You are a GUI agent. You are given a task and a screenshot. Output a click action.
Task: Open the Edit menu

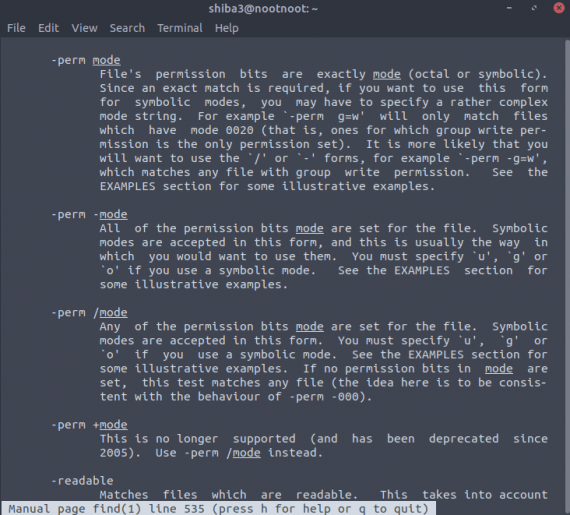click(48, 28)
